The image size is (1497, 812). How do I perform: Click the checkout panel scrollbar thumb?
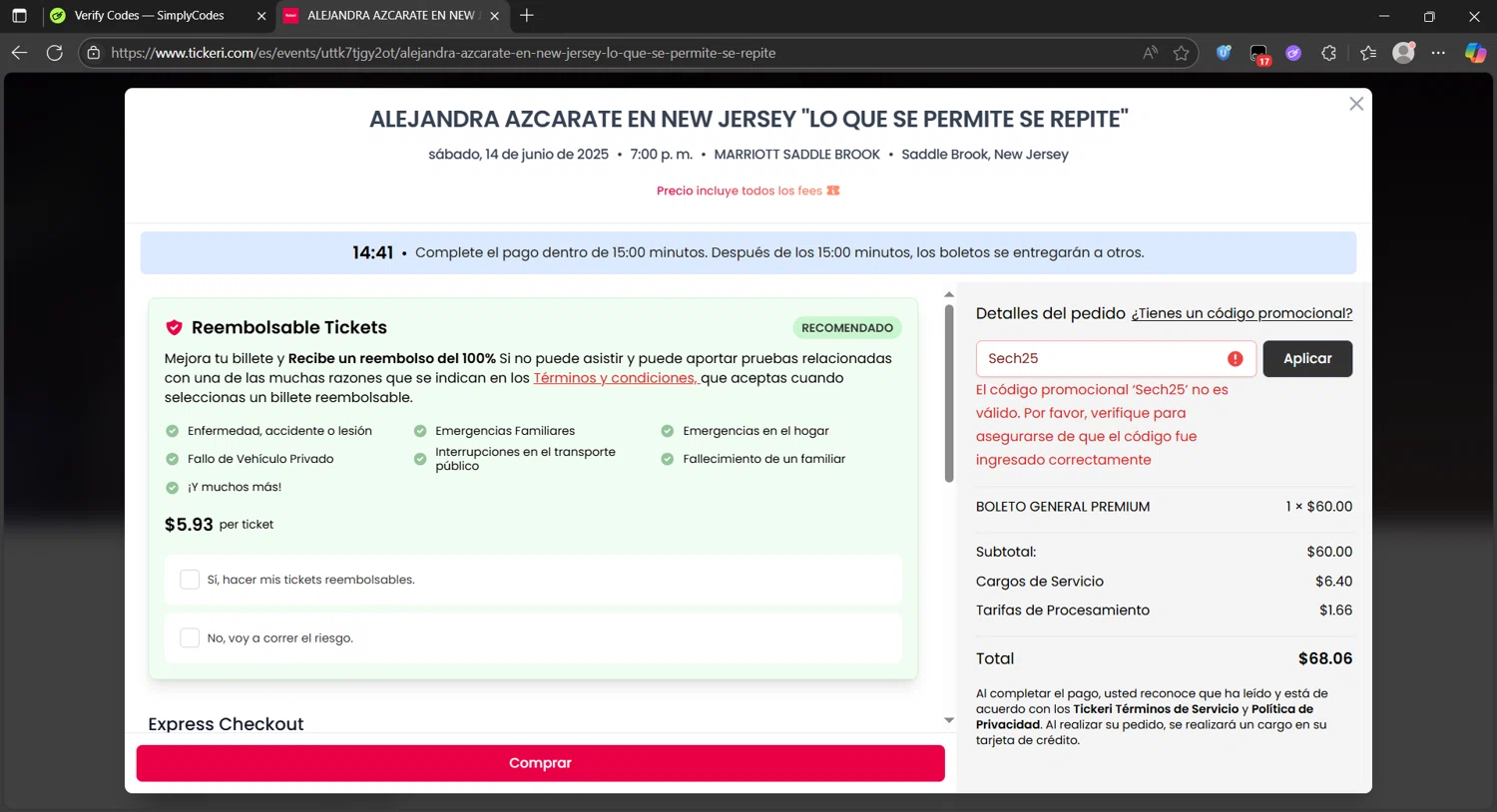coord(949,393)
